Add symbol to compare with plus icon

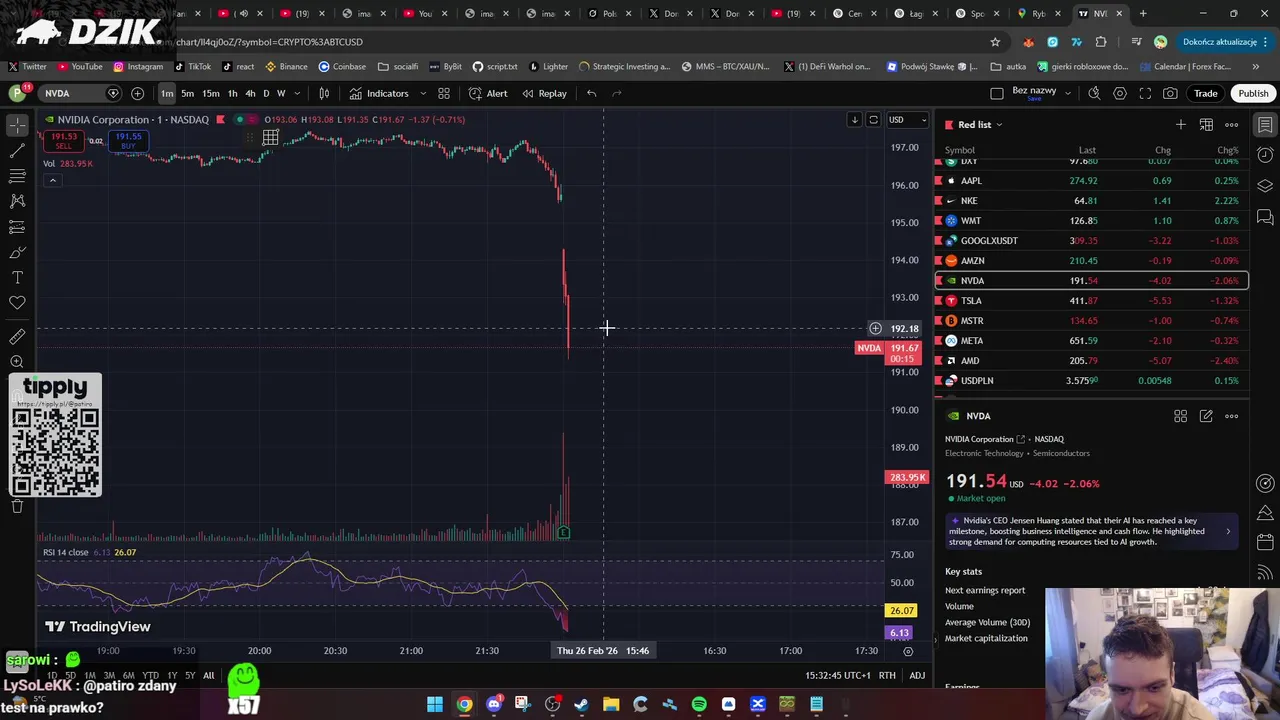tap(137, 93)
